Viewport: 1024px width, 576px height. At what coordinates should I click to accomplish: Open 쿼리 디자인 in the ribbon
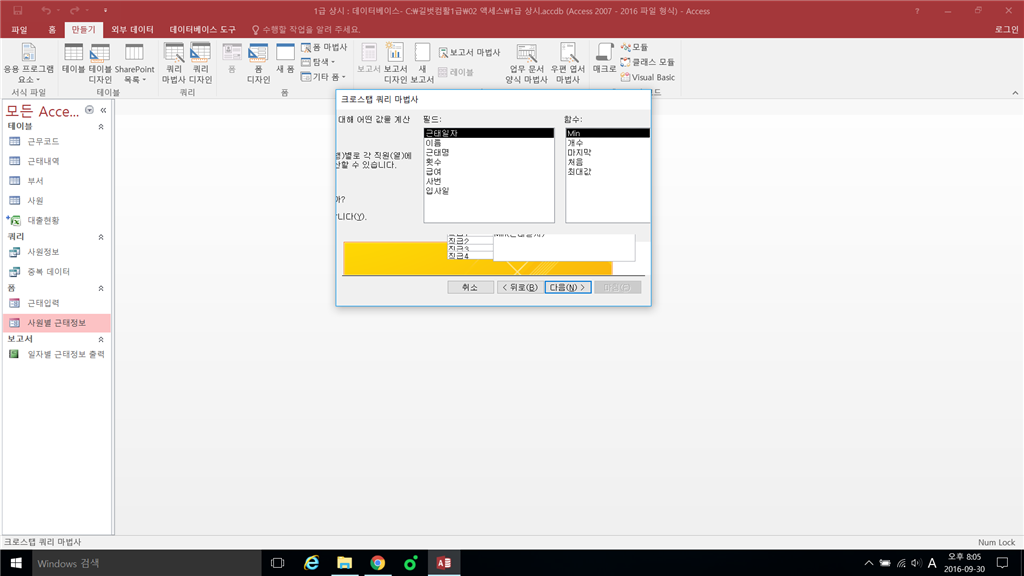[200, 63]
